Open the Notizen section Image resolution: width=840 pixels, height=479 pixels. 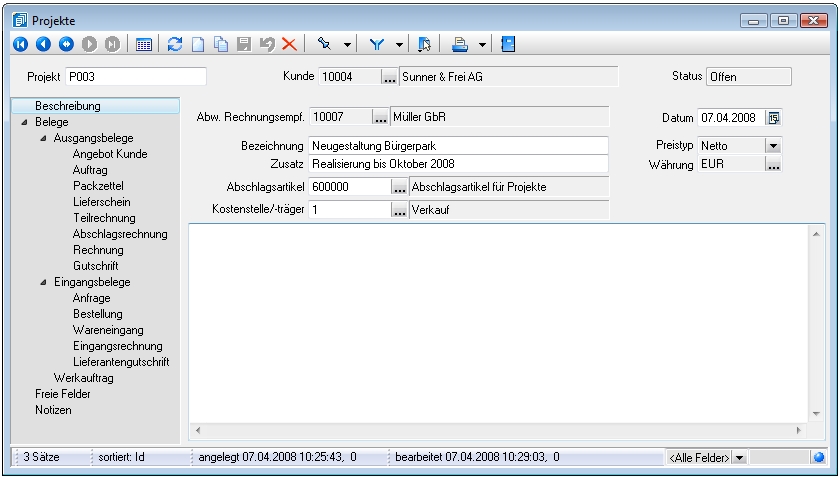click(x=53, y=410)
